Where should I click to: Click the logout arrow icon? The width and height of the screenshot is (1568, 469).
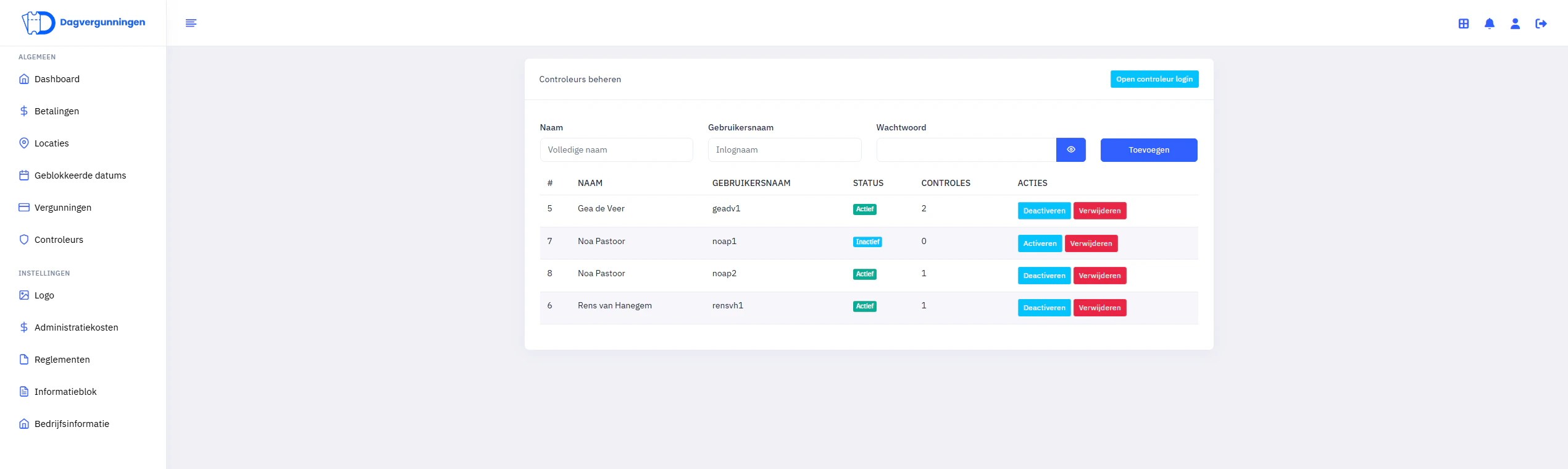coord(1541,23)
